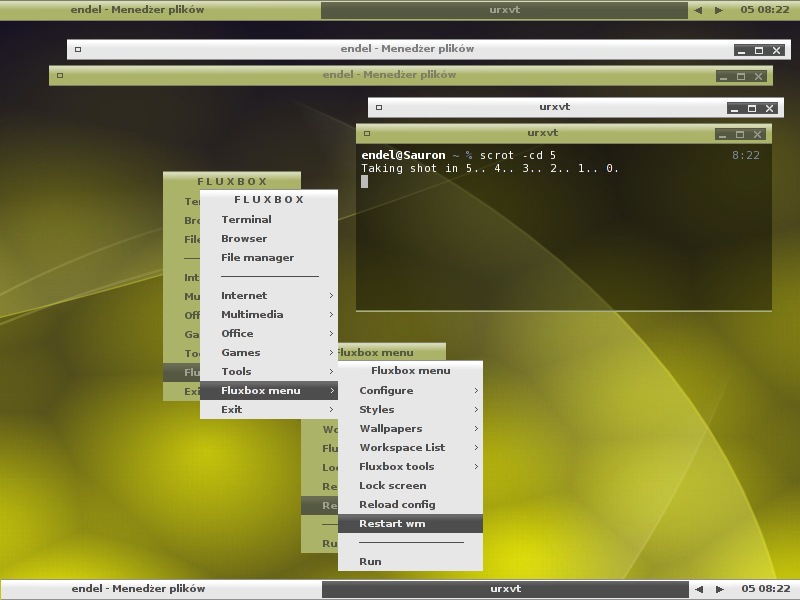Close the white-titled urxvt window

pos(769,108)
